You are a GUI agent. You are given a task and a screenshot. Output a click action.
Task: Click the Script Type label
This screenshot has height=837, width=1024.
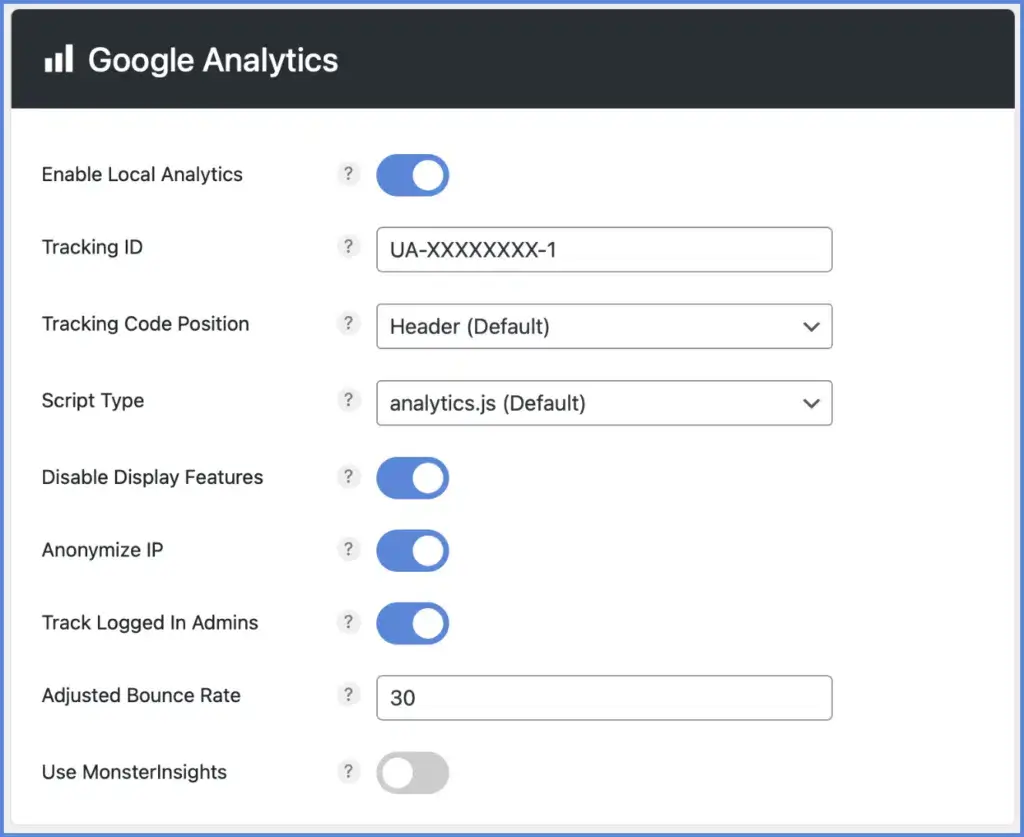[x=93, y=401]
